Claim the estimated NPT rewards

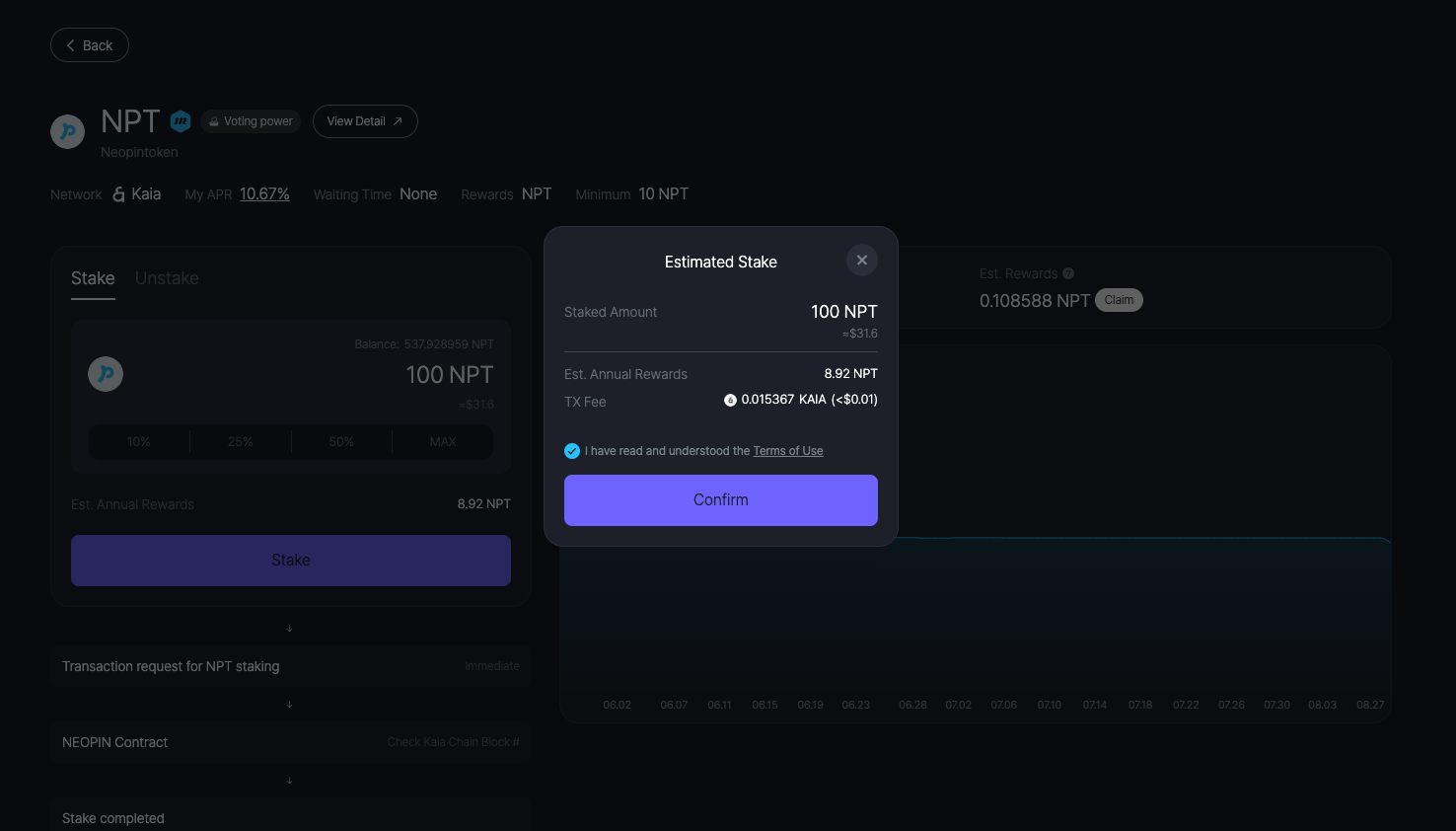point(1119,300)
